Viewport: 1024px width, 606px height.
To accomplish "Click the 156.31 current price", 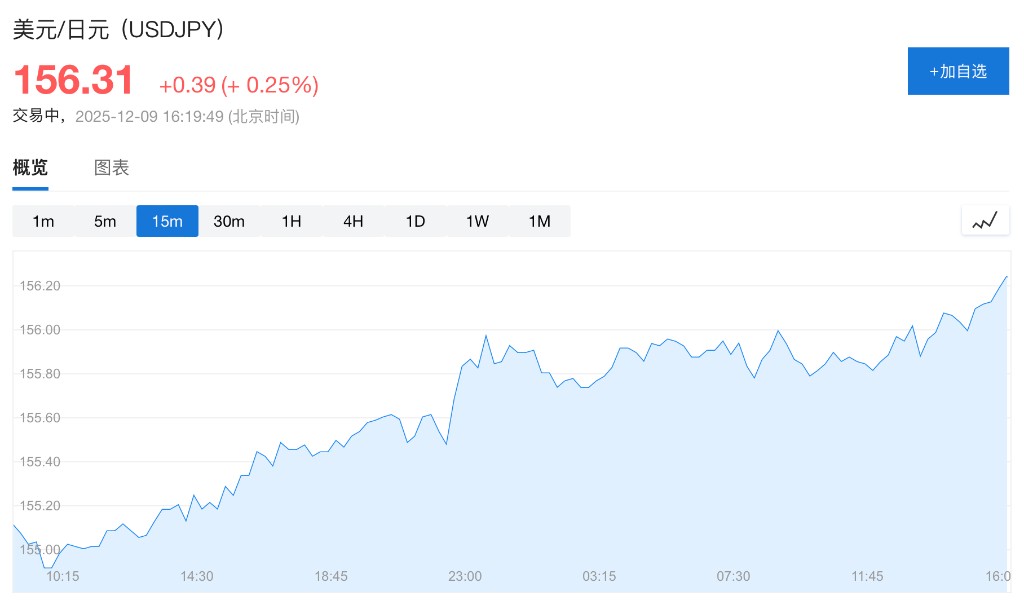I will [x=73, y=80].
